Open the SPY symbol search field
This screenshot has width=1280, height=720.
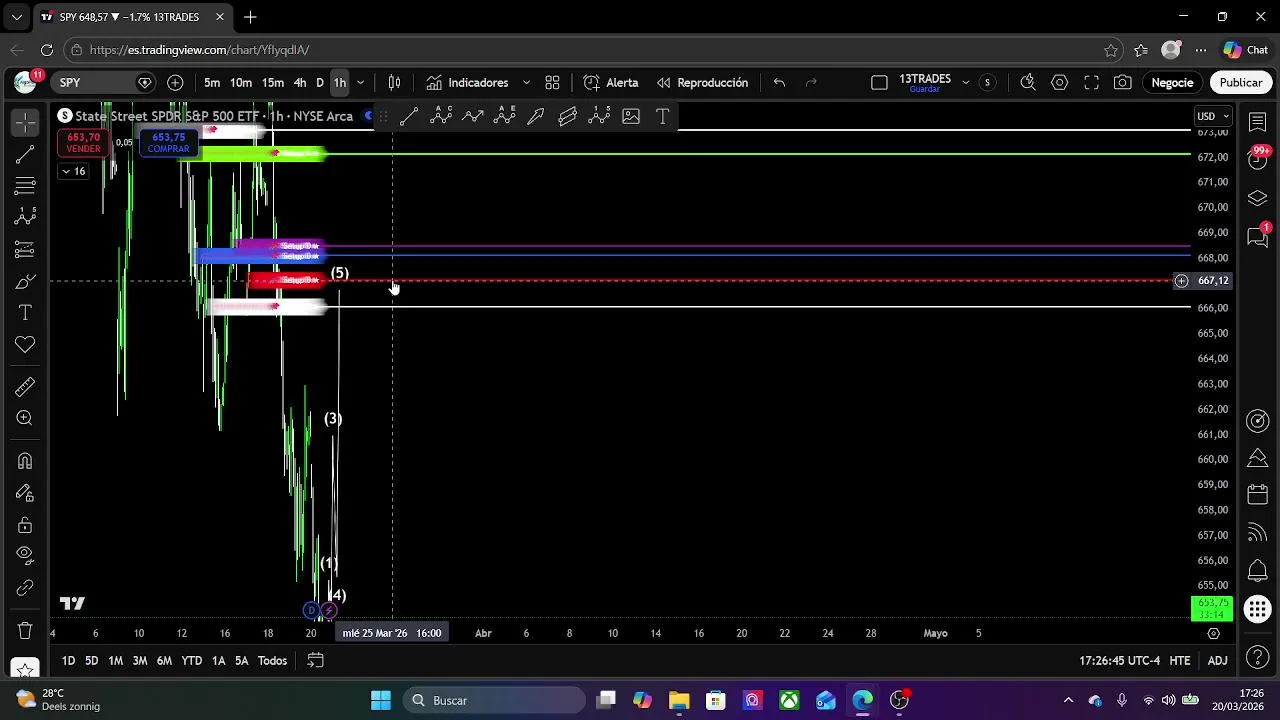[x=103, y=83]
